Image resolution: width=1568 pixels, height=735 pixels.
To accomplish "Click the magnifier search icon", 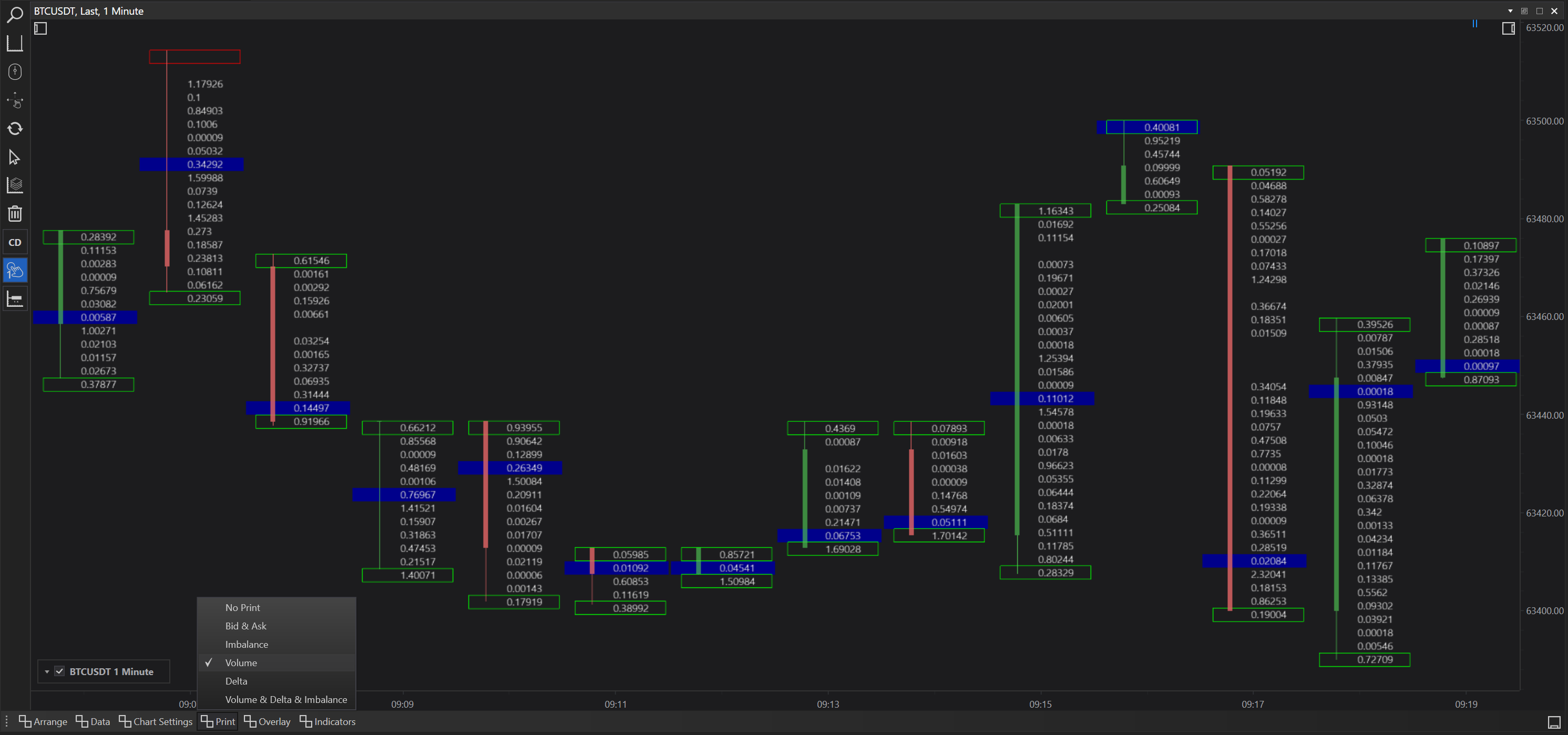I will pyautogui.click(x=15, y=14).
